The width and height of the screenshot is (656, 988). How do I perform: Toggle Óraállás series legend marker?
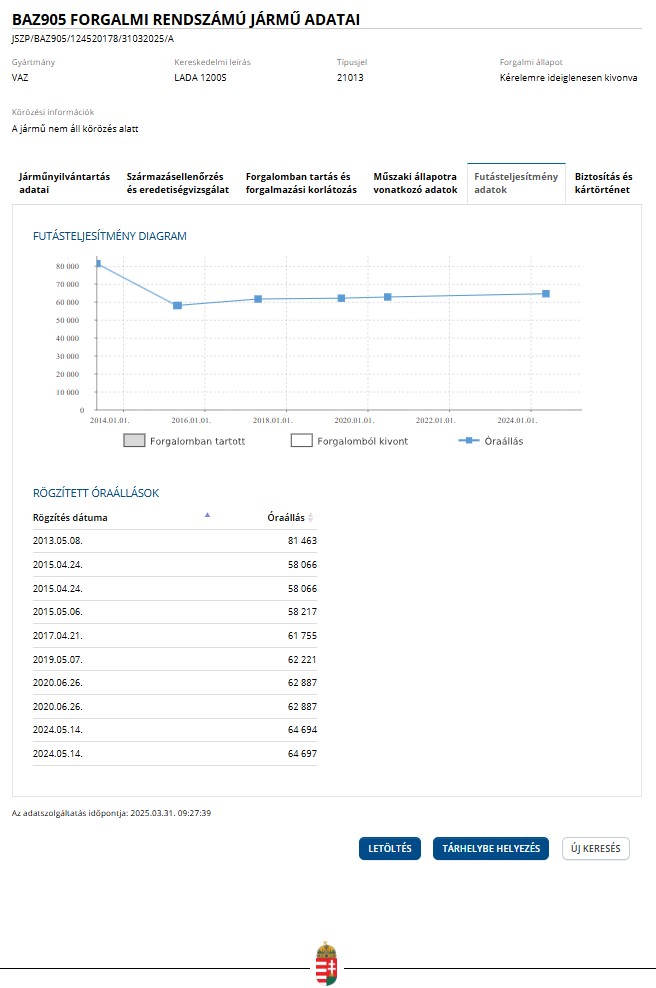click(469, 440)
